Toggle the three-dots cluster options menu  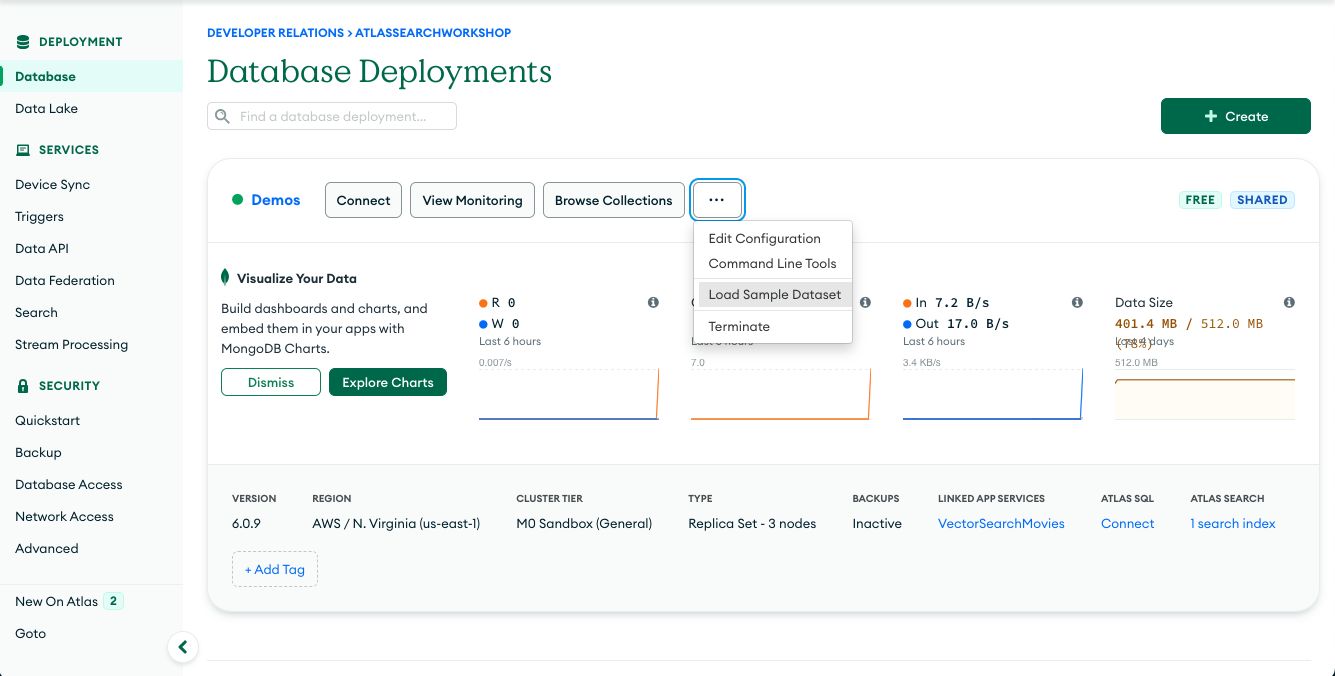pos(717,200)
